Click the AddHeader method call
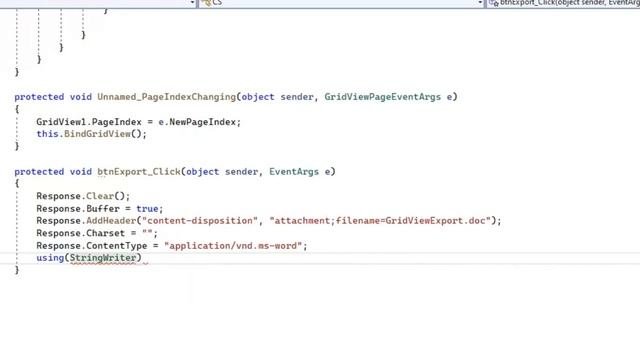The height and width of the screenshot is (360, 640). tap(111, 221)
